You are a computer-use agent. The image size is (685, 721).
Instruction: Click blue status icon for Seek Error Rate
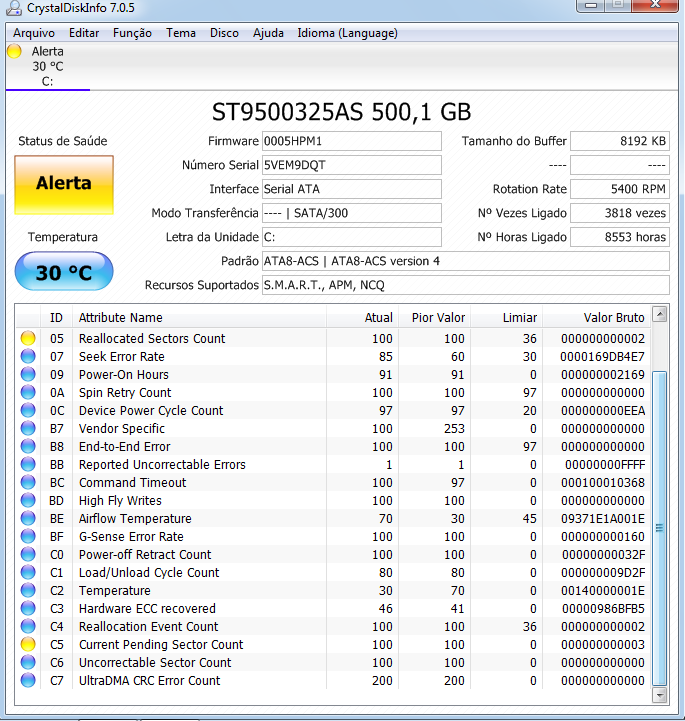point(28,356)
